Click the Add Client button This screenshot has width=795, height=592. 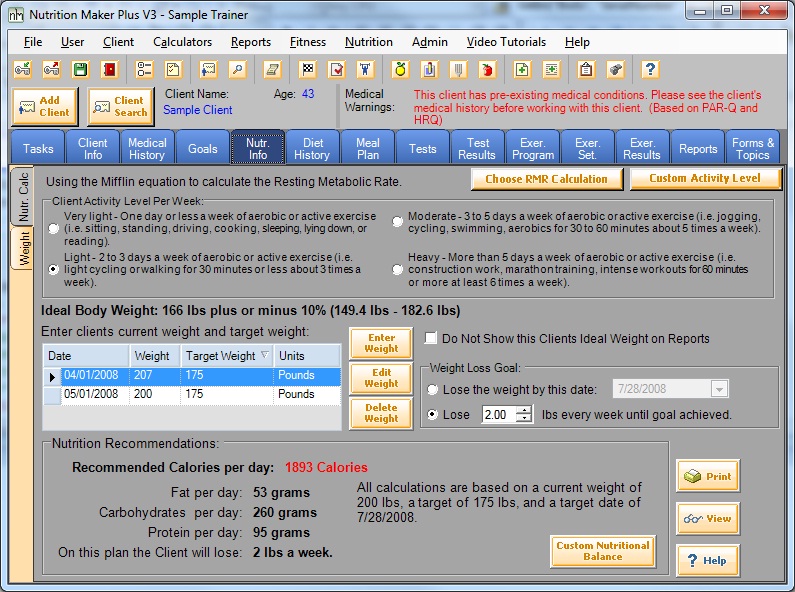click(45, 106)
